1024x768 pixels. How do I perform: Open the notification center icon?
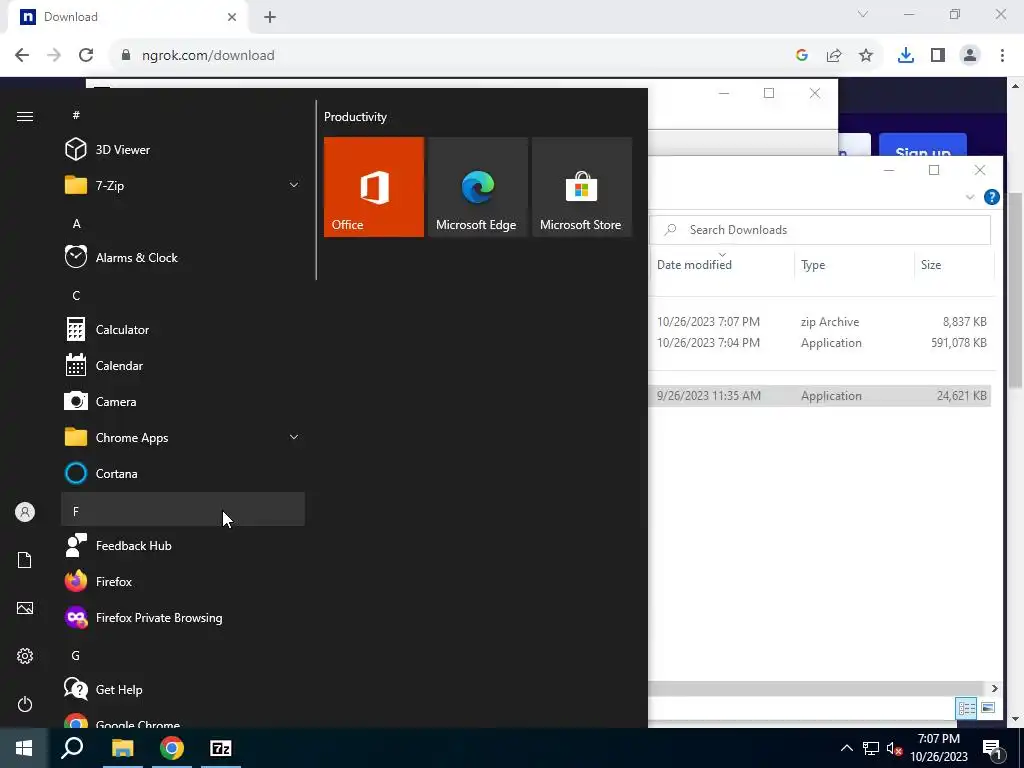991,748
